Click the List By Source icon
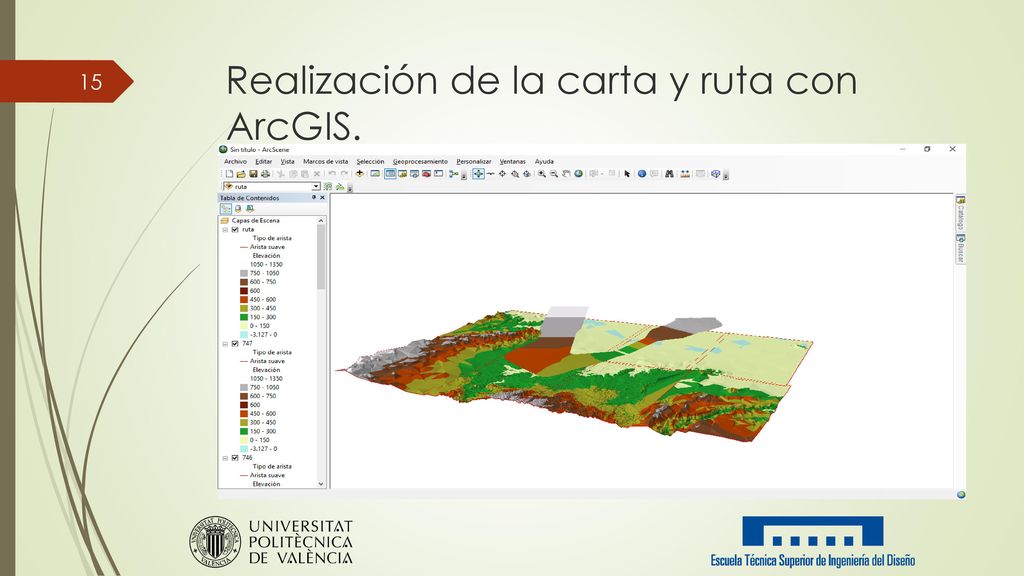The width and height of the screenshot is (1024, 576). click(x=238, y=209)
